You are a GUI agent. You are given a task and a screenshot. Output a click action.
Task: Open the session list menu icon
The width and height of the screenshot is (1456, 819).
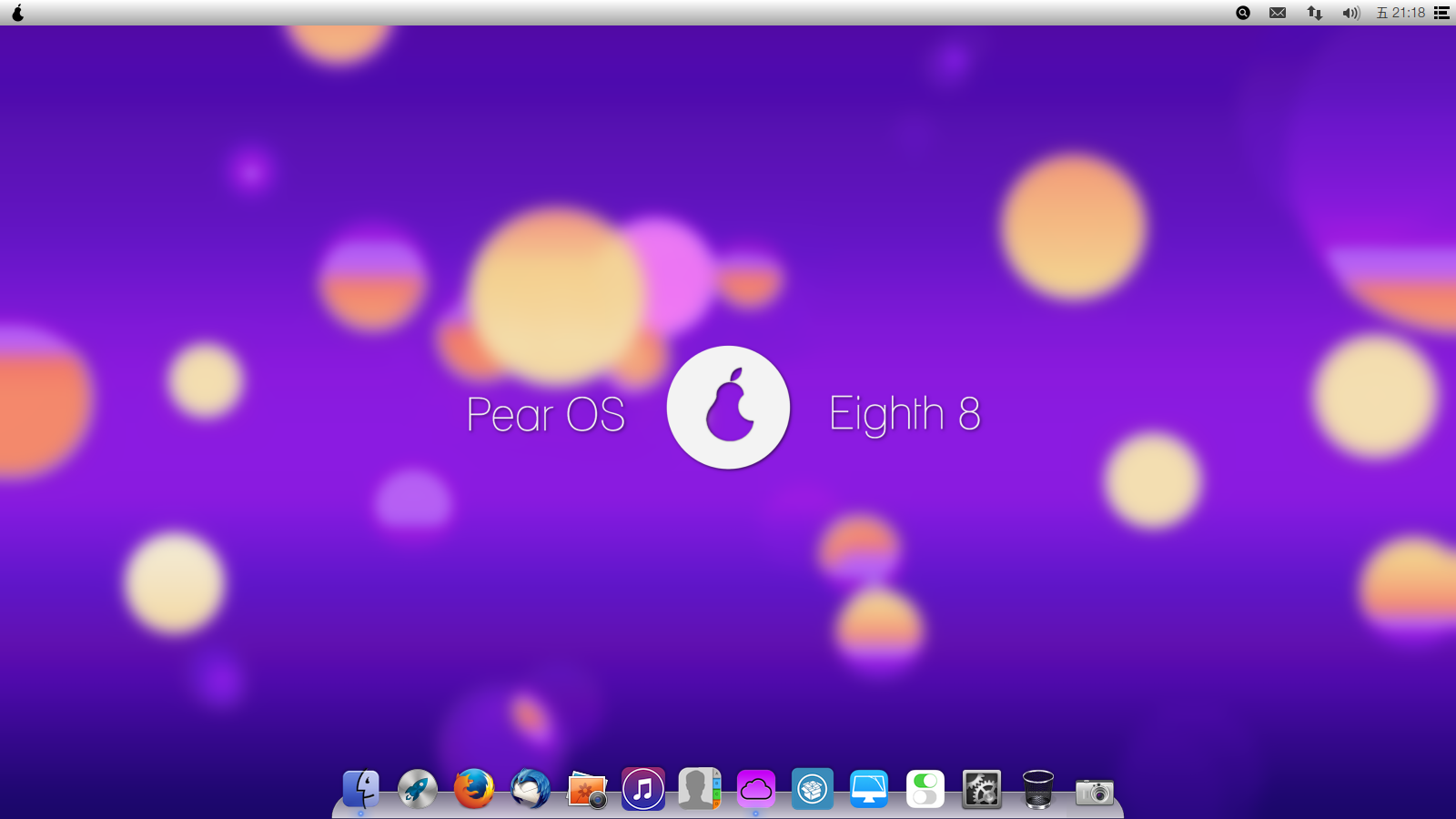[x=1441, y=13]
